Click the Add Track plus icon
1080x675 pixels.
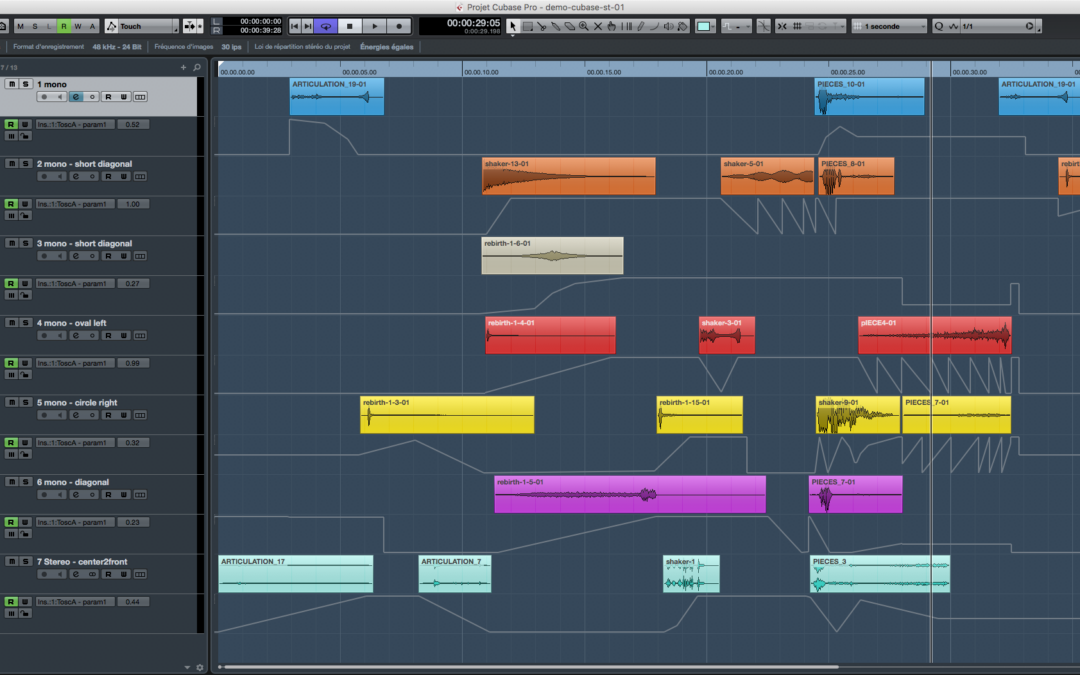pyautogui.click(x=183, y=68)
